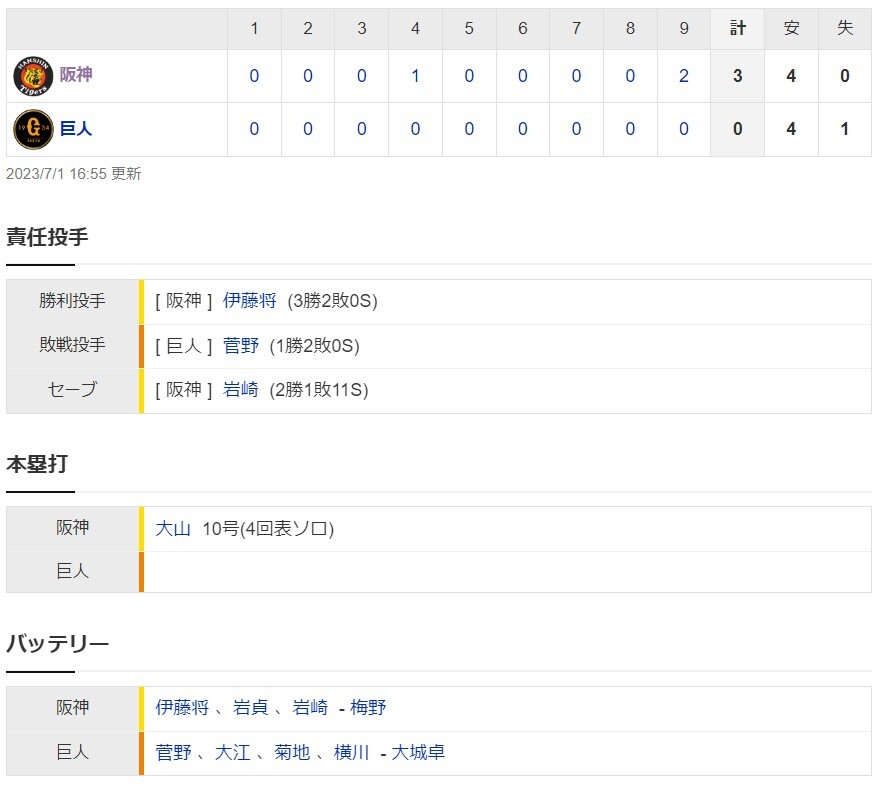Click 伊藤将 in Hanshin battery row

tap(182, 708)
